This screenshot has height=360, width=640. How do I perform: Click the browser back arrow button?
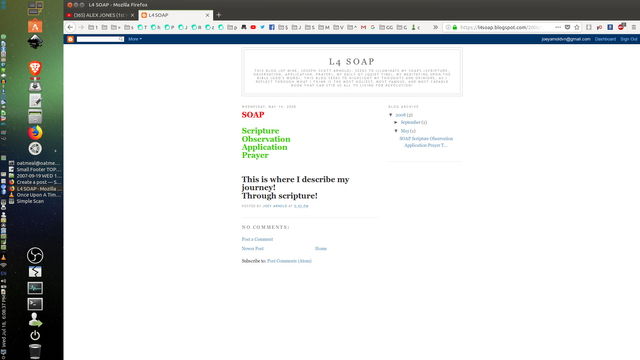coord(70,27)
